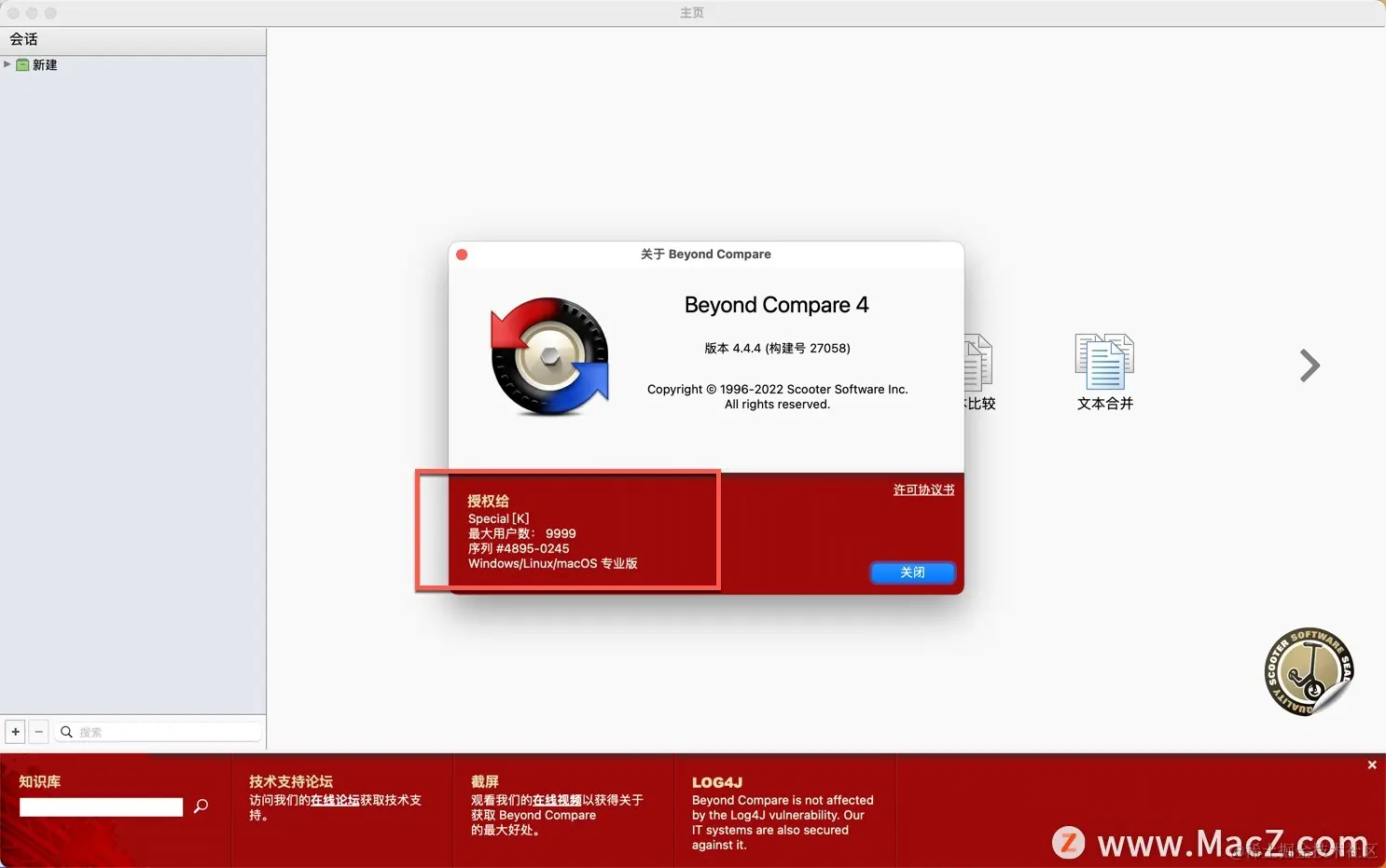Dismiss the red tips banner with X
Viewport: 1386px width, 868px height.
point(1372,765)
